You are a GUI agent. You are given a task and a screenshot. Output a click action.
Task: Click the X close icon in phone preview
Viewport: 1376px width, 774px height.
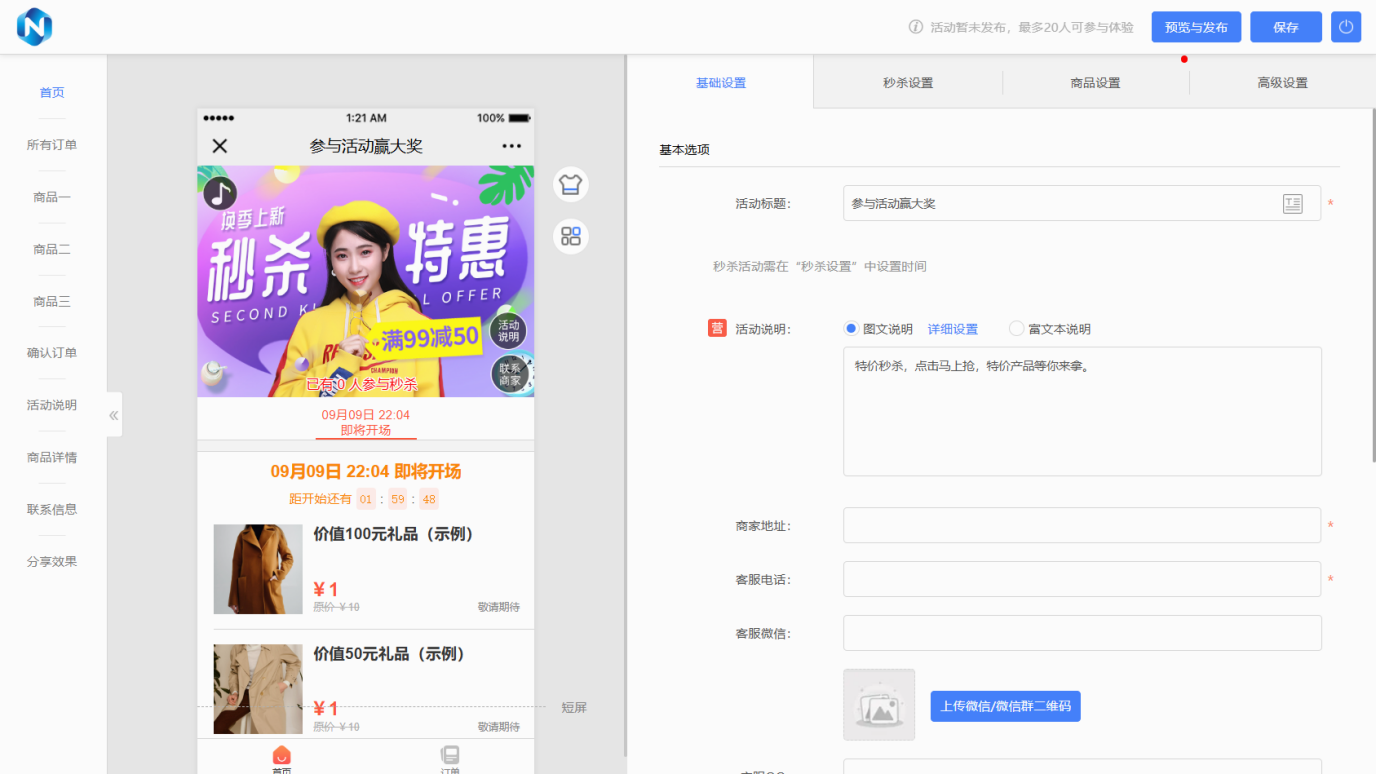(x=220, y=146)
